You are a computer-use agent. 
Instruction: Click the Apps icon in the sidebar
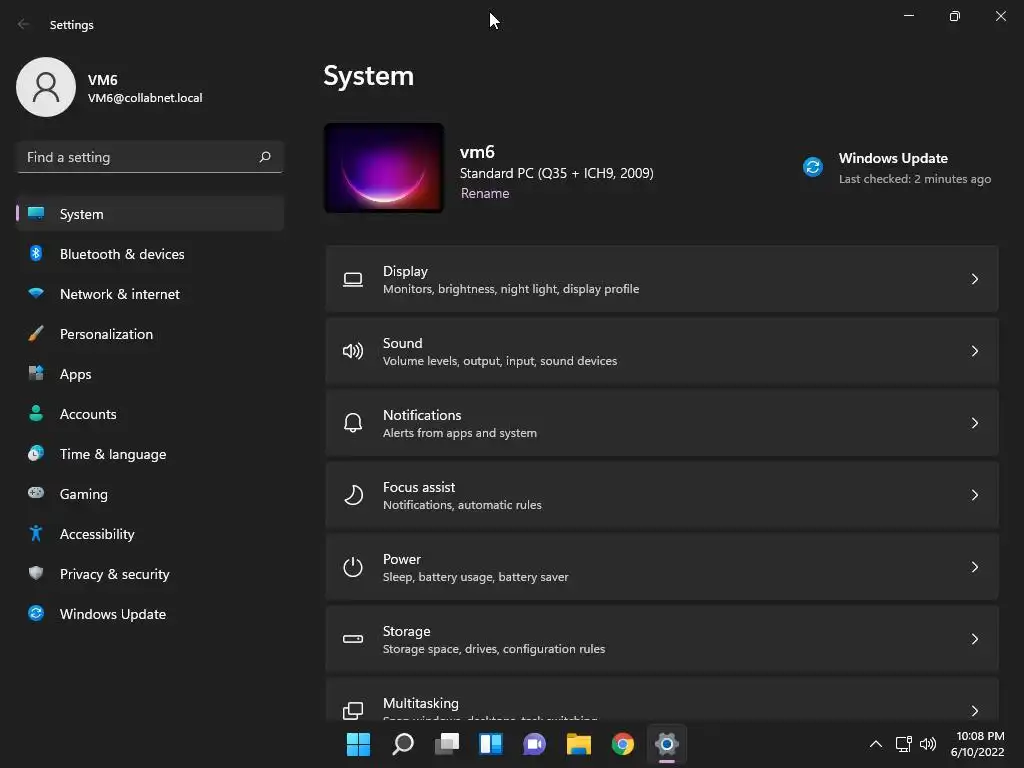(36, 374)
